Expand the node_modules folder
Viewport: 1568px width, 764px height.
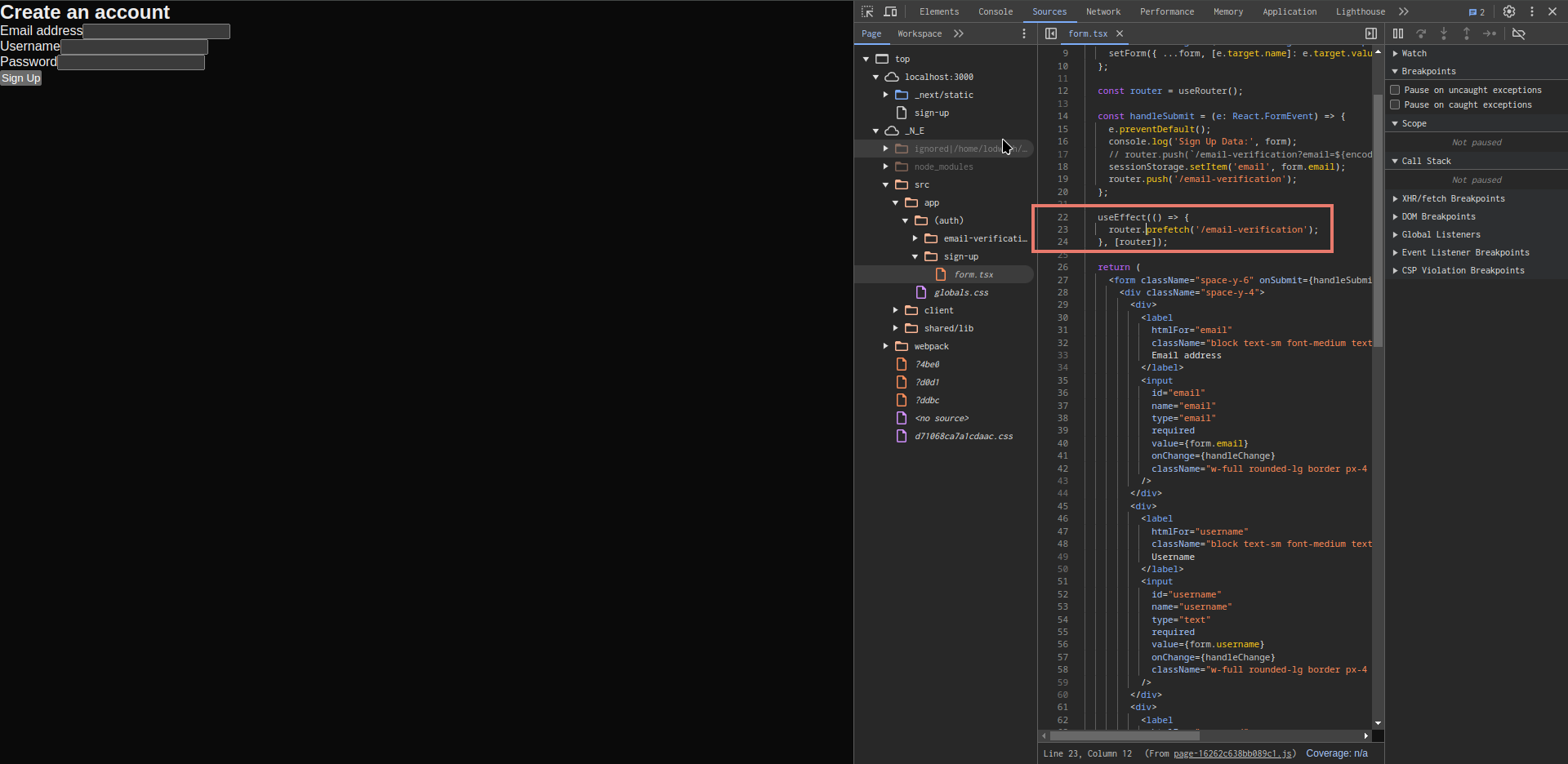click(x=886, y=167)
